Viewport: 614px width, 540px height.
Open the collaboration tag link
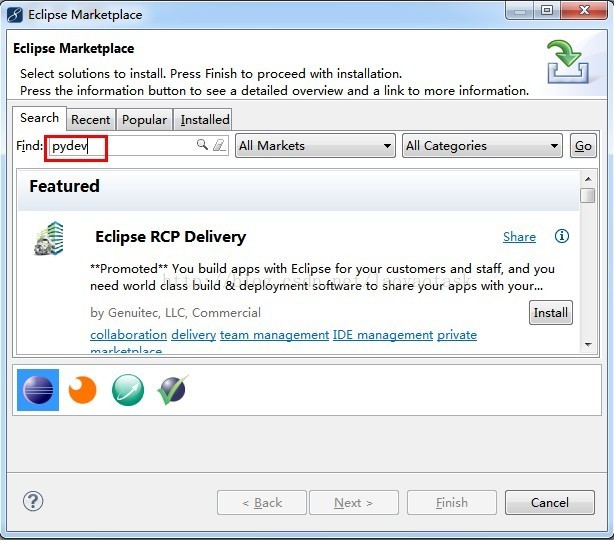tap(128, 335)
